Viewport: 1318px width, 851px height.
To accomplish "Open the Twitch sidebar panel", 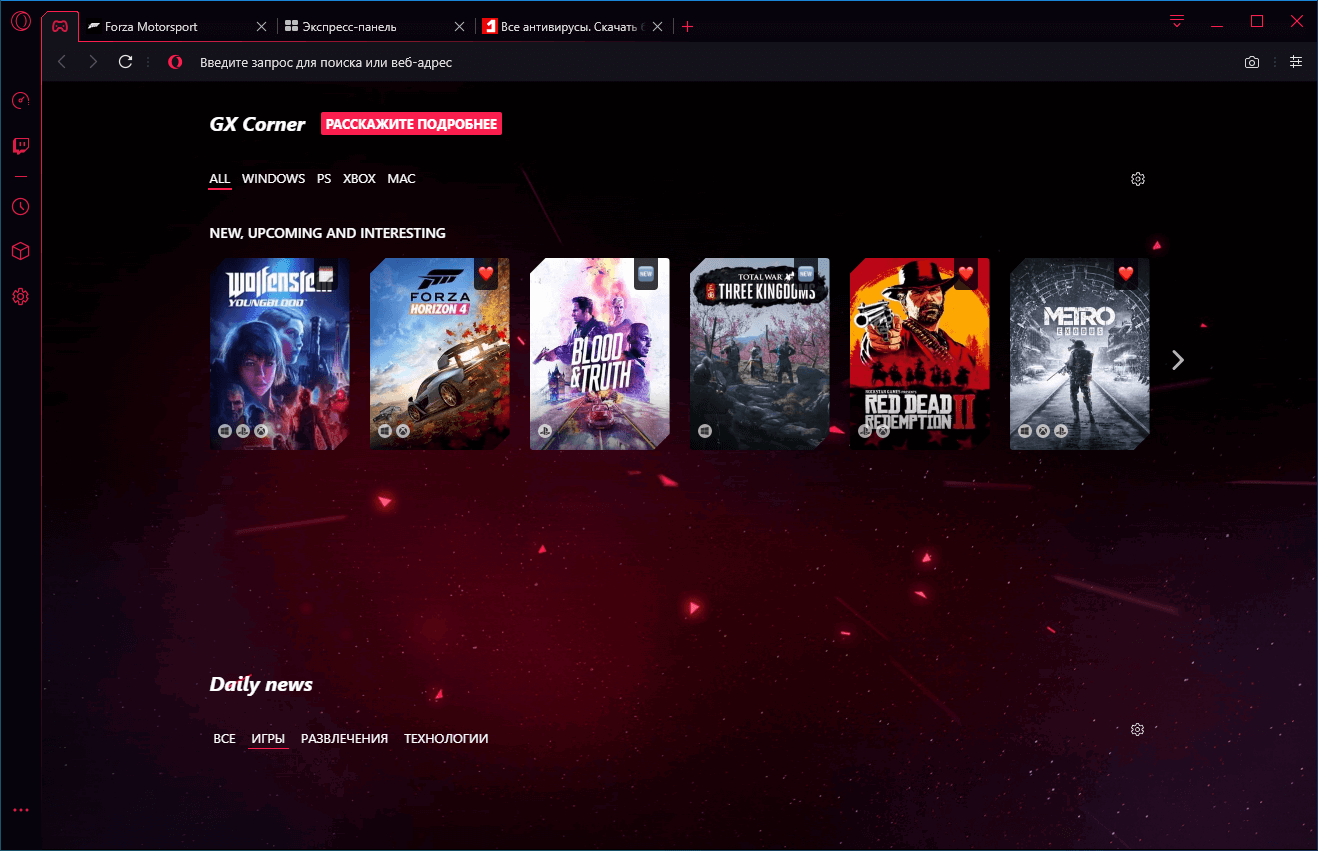I will click(21, 146).
